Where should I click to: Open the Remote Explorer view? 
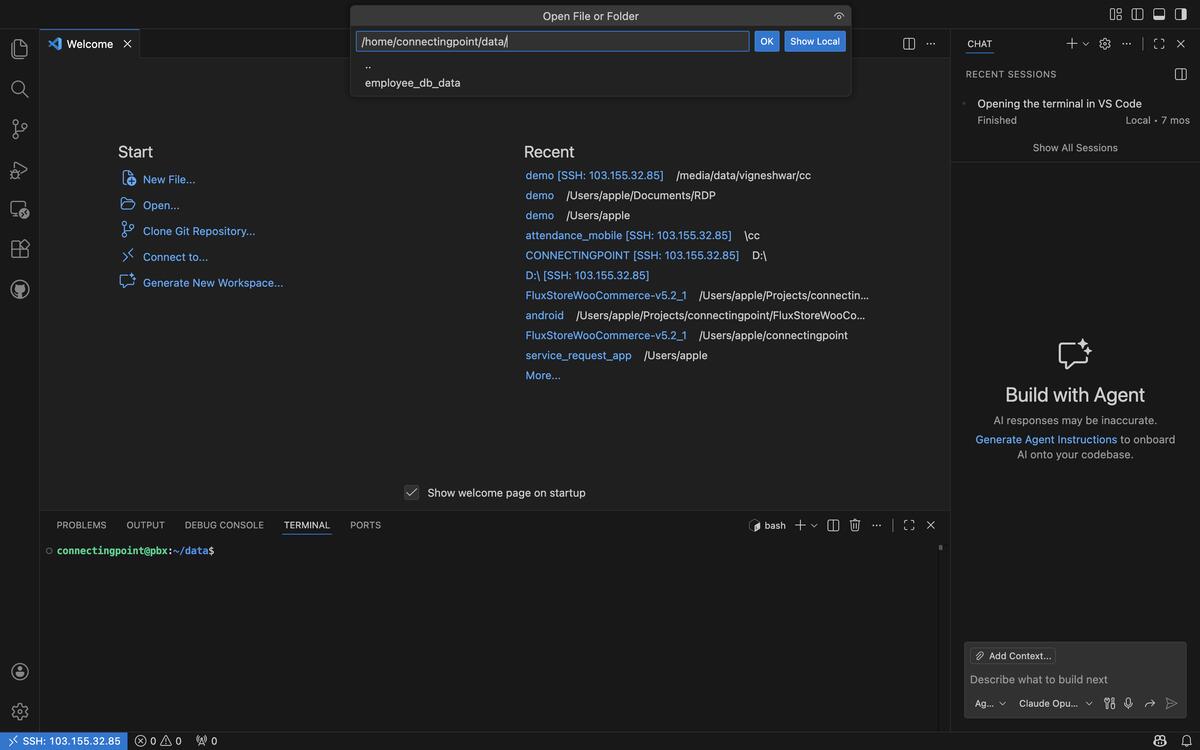[19, 209]
